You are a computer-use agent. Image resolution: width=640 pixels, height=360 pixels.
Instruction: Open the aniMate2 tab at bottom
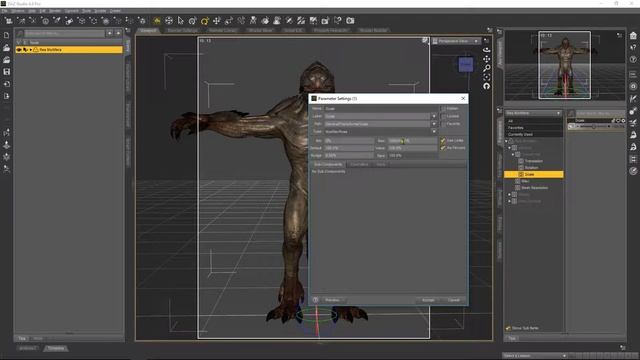point(28,348)
